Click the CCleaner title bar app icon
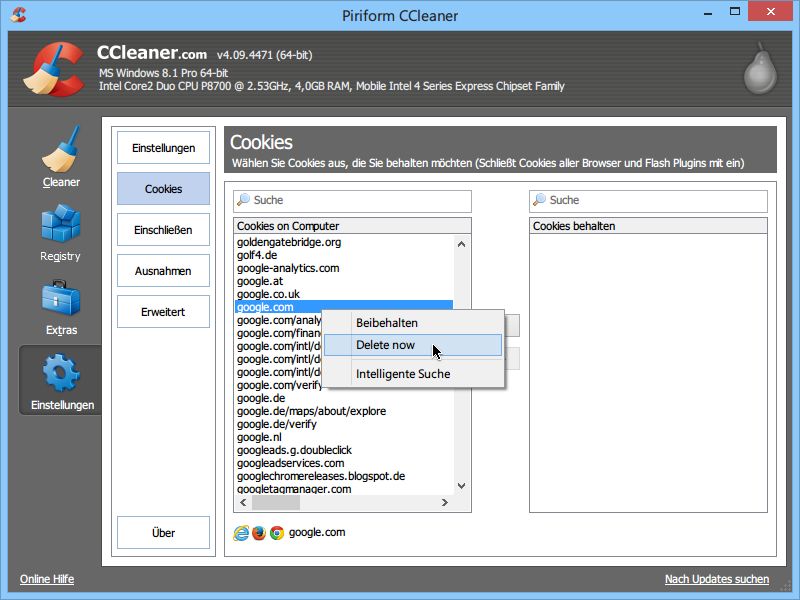 click(x=18, y=15)
